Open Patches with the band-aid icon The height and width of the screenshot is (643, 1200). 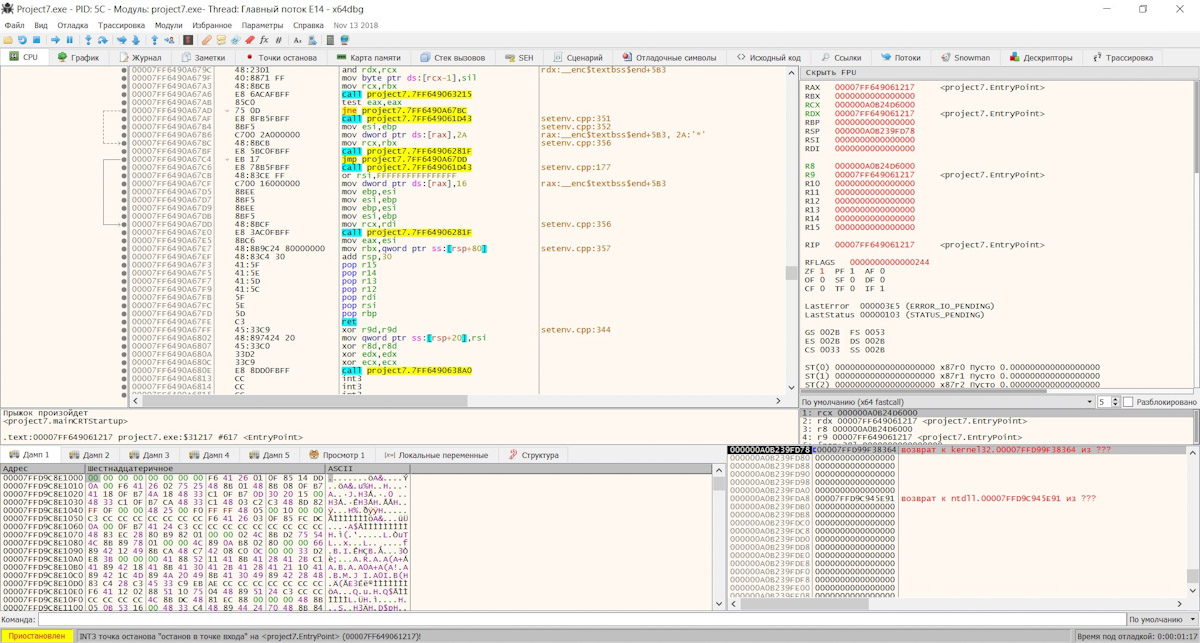click(206, 40)
